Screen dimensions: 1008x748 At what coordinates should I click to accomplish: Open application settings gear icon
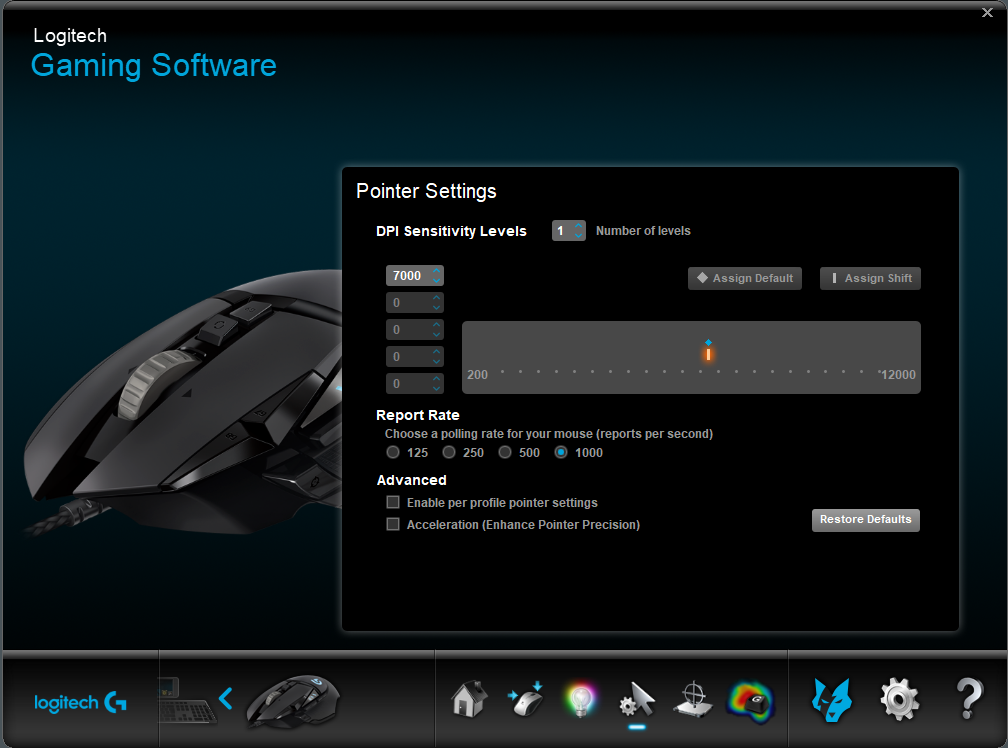tap(899, 699)
